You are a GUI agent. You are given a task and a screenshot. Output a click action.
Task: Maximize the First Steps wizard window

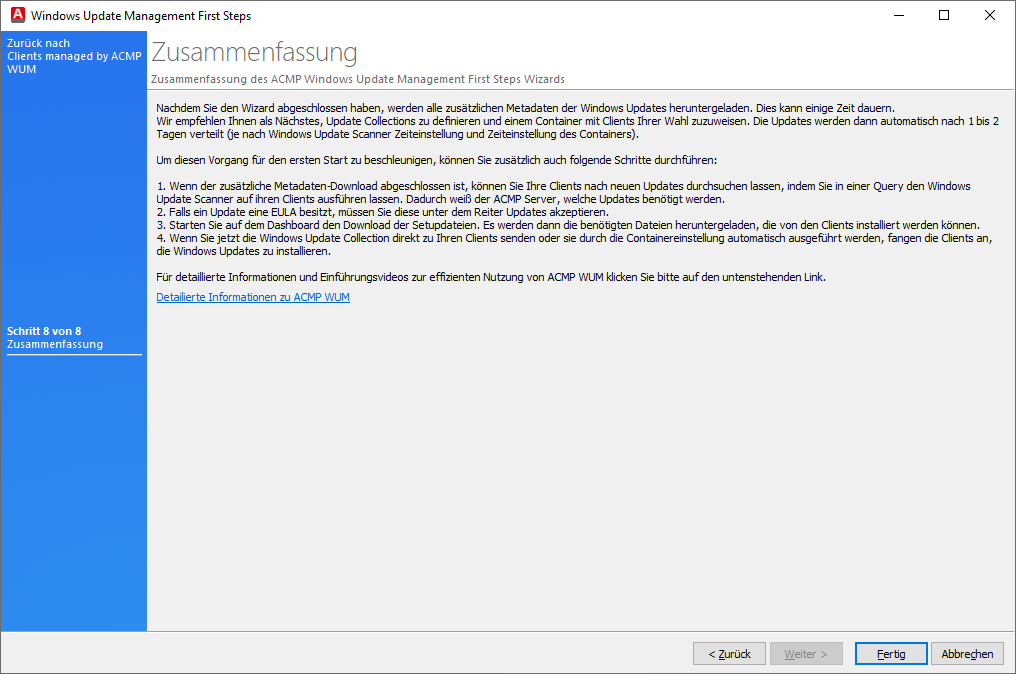click(x=943, y=16)
